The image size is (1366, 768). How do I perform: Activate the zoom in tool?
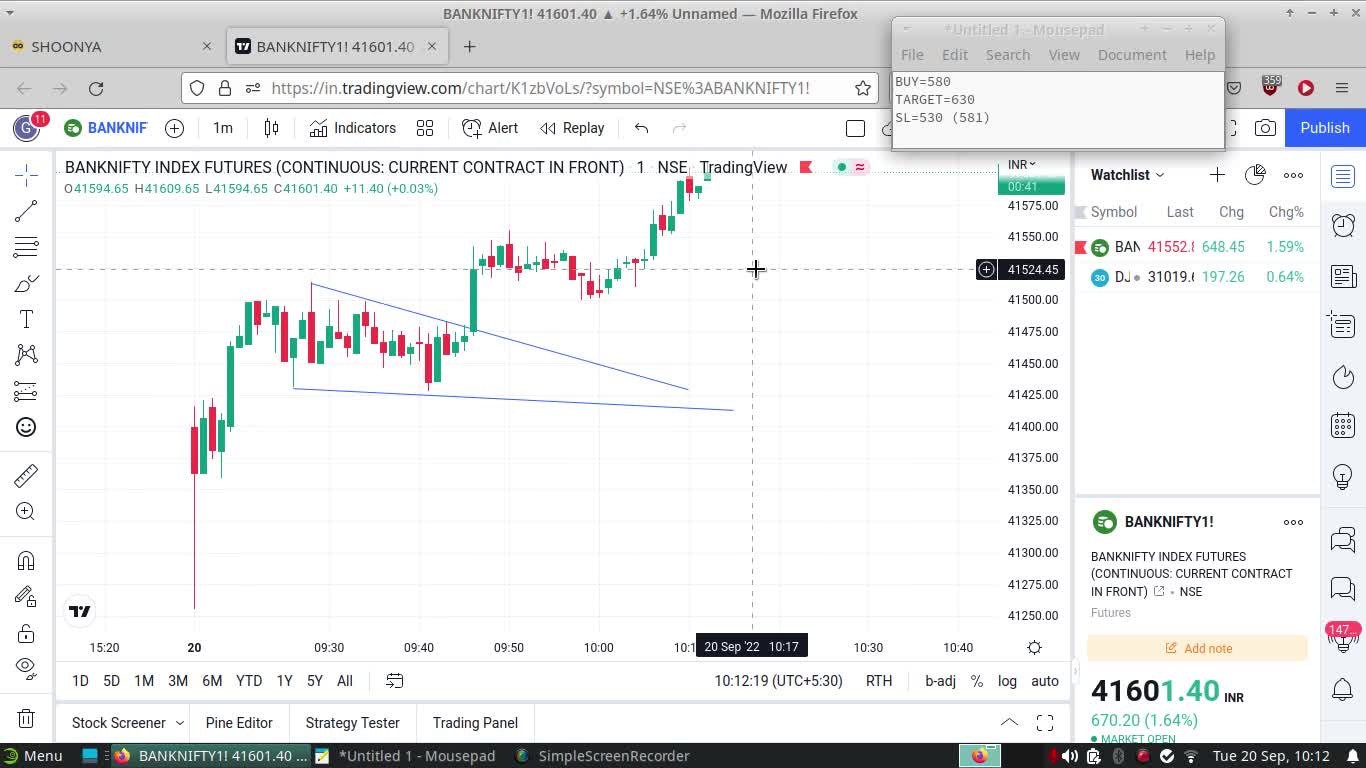point(26,511)
